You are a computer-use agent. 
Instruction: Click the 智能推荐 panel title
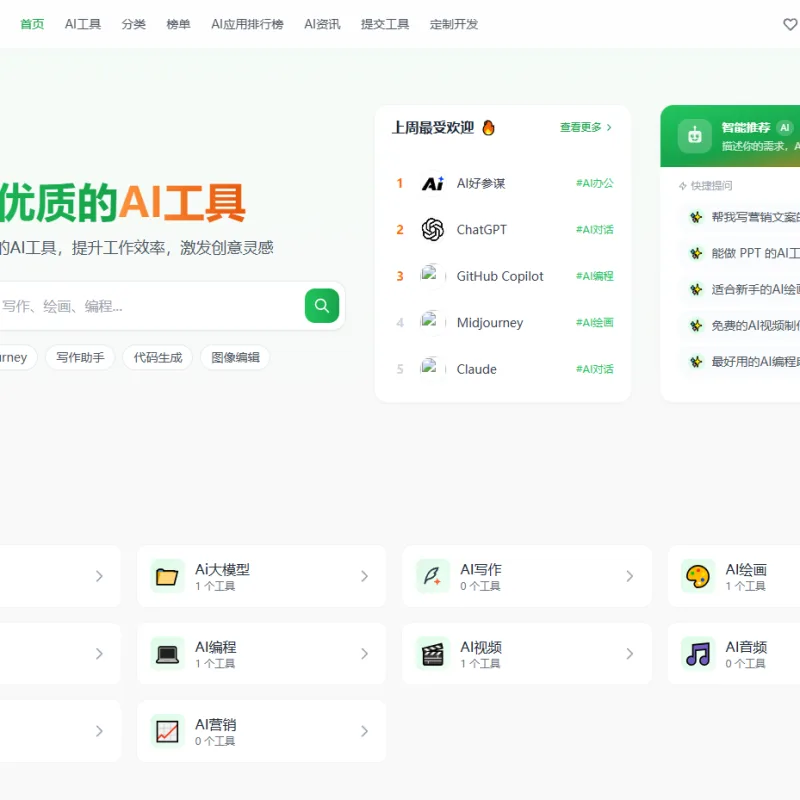tap(745, 128)
